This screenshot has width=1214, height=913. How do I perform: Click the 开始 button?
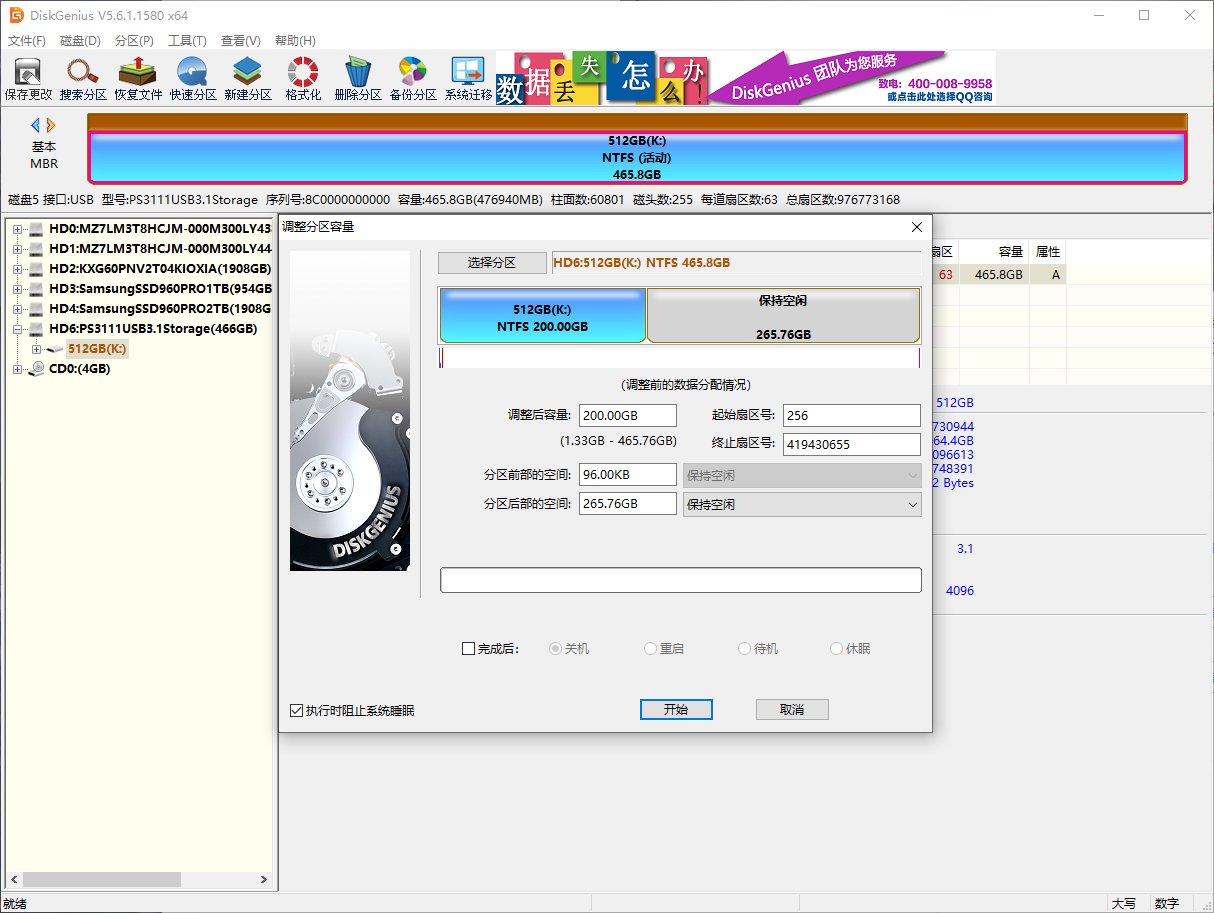676,709
